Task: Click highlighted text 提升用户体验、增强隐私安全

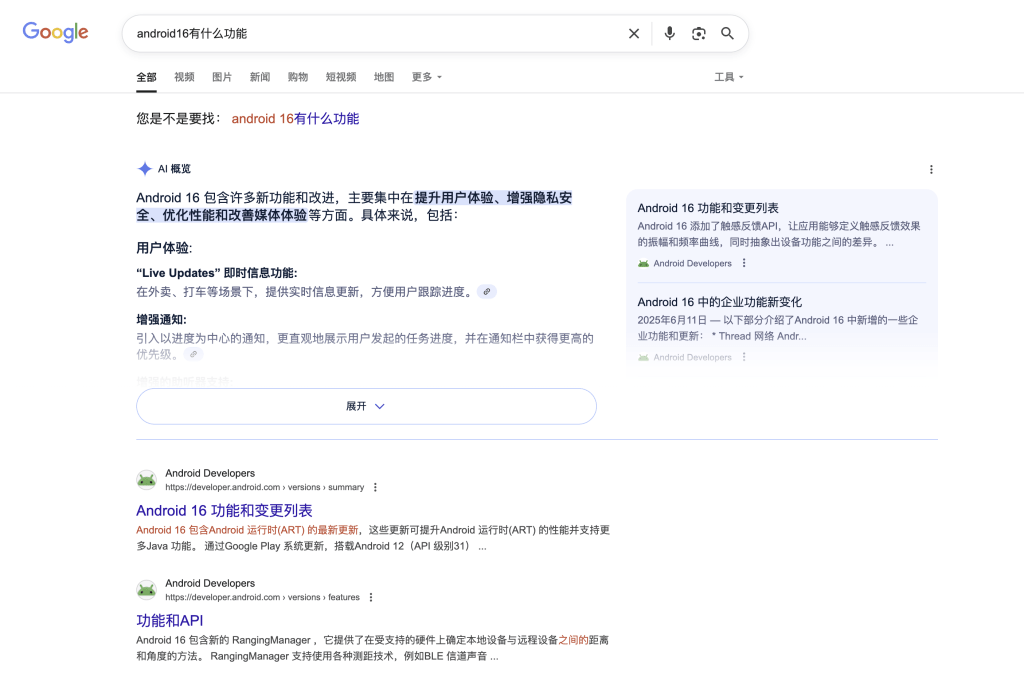Action: click(x=354, y=206)
